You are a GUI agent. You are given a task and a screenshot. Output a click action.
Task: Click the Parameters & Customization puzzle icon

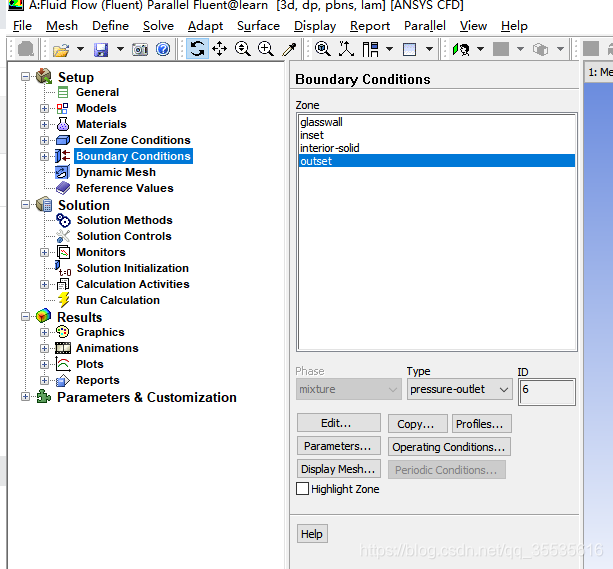[43, 397]
